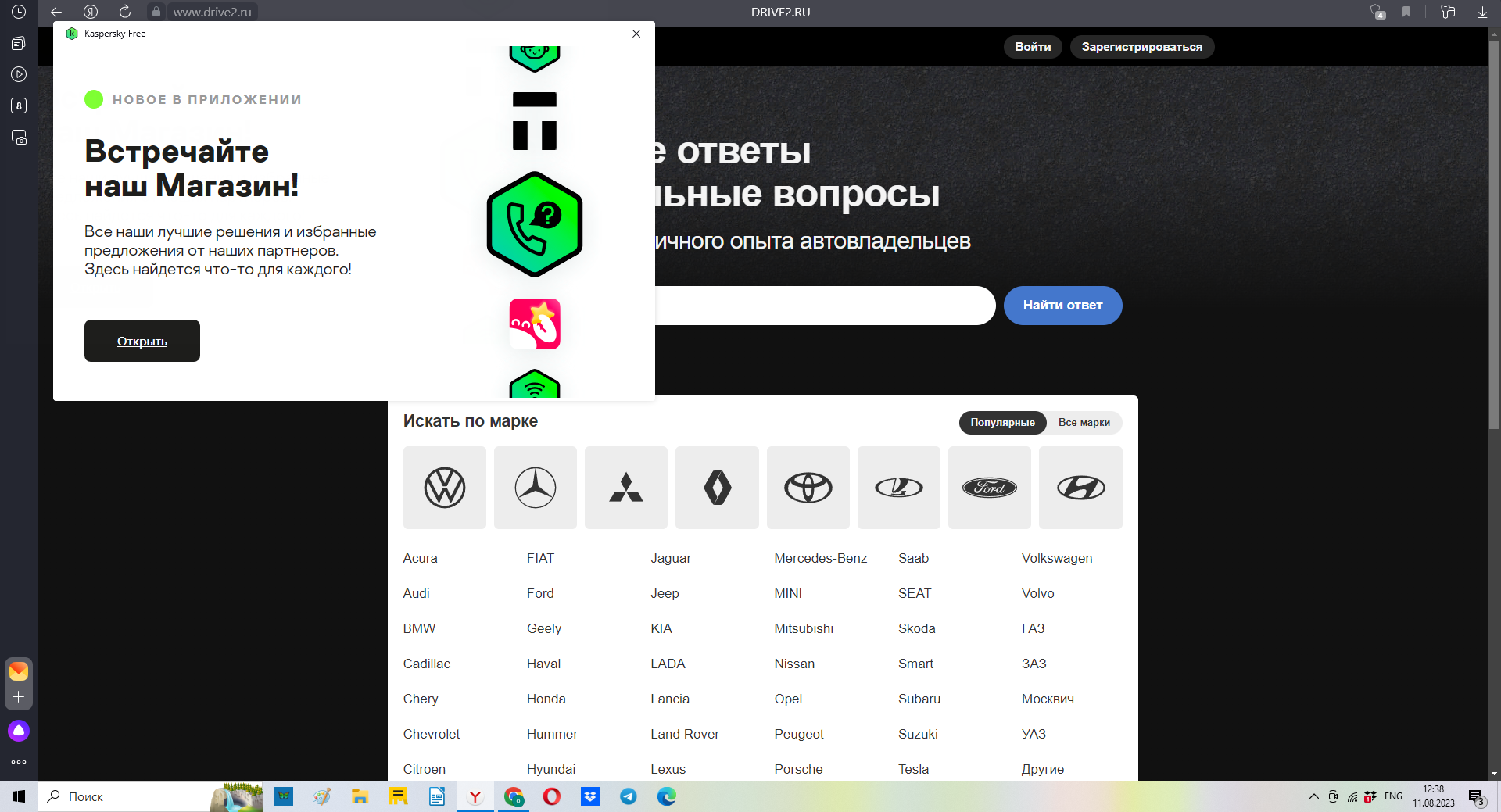Viewport: 1501px width, 812px height.
Task: Open the three-dots sidebar menu
Action: [19, 762]
